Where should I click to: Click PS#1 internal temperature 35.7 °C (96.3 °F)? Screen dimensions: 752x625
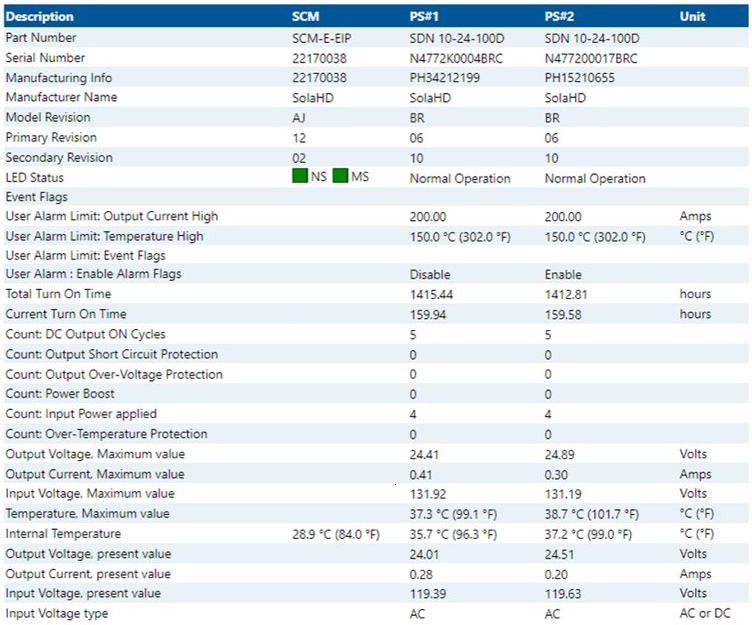(453, 534)
